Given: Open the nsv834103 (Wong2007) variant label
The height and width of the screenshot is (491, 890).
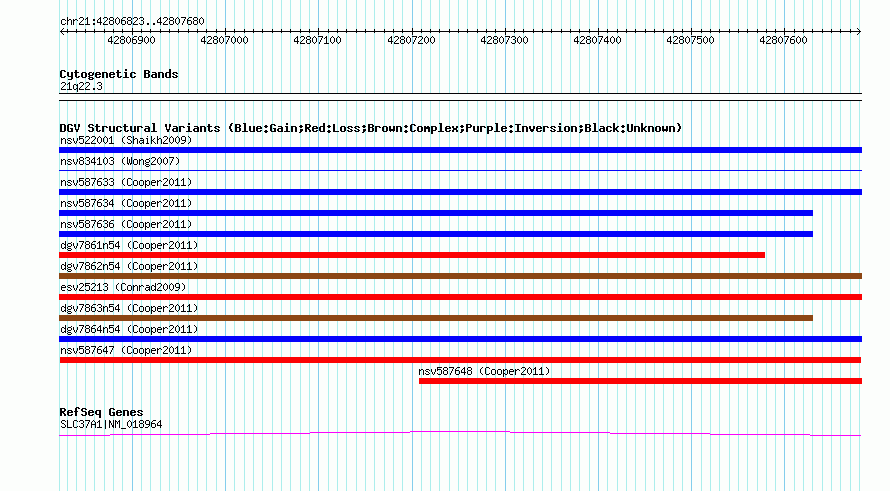Looking at the screenshot, I should (x=120, y=161).
